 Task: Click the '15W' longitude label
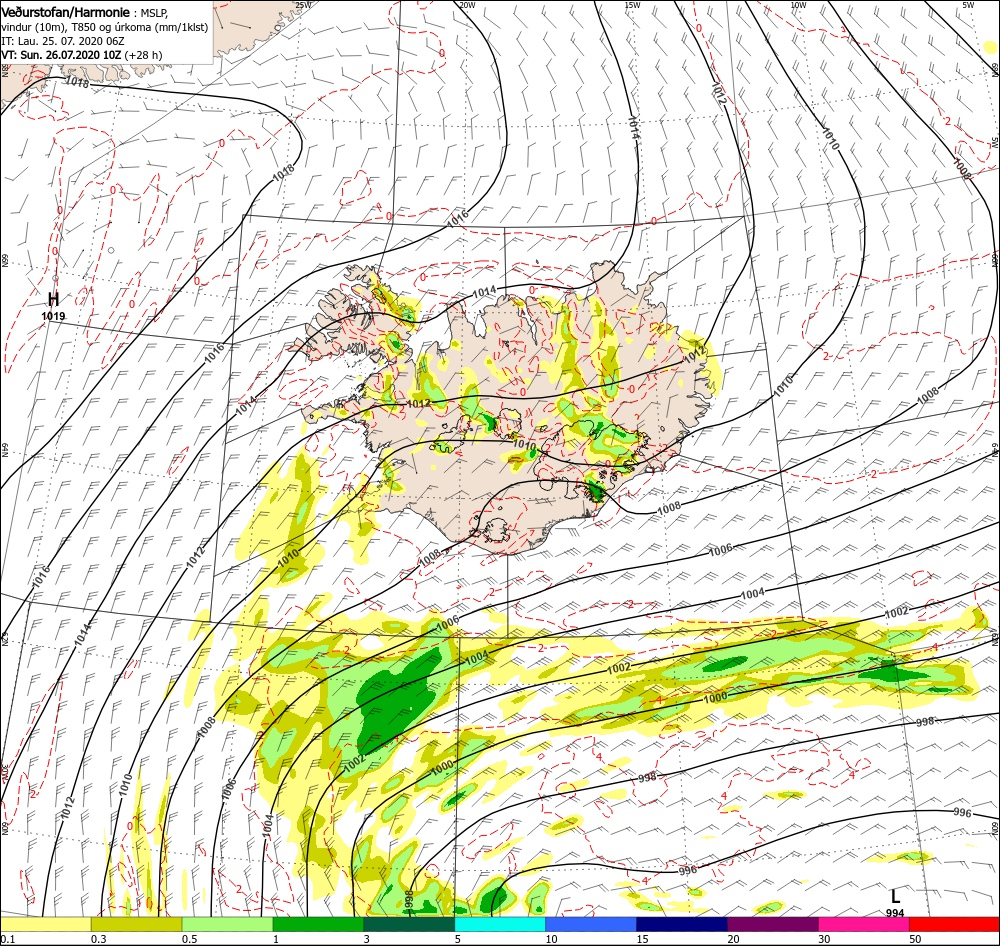coord(633,5)
